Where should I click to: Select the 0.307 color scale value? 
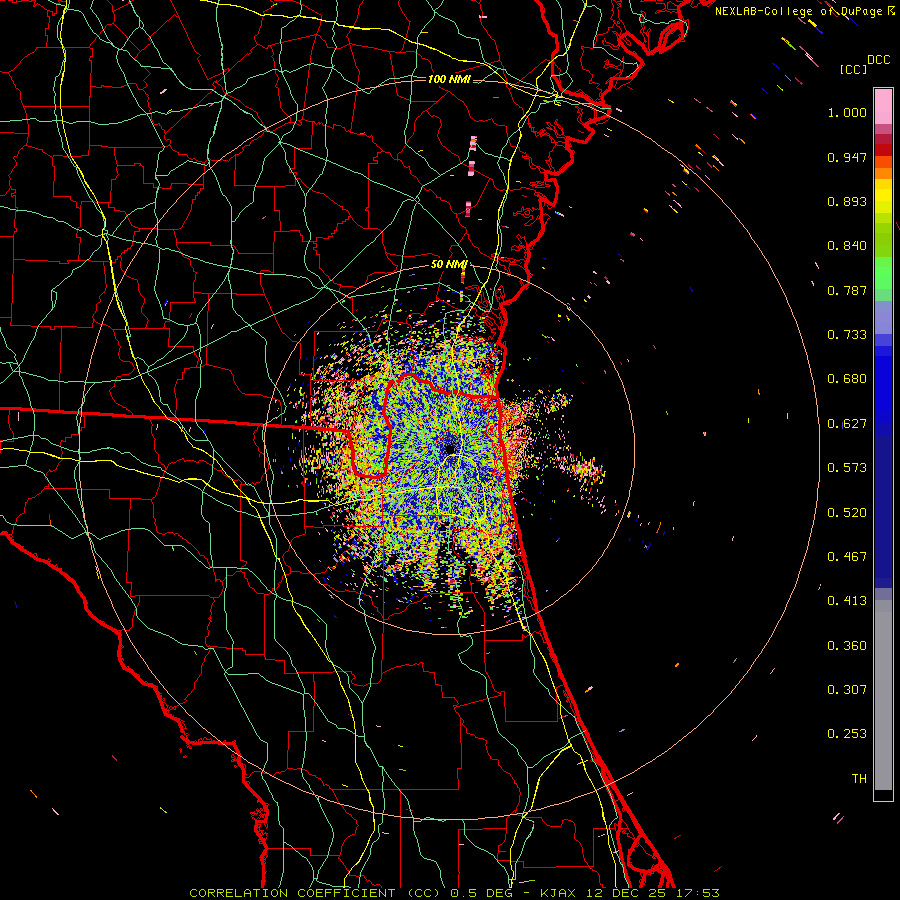point(847,690)
